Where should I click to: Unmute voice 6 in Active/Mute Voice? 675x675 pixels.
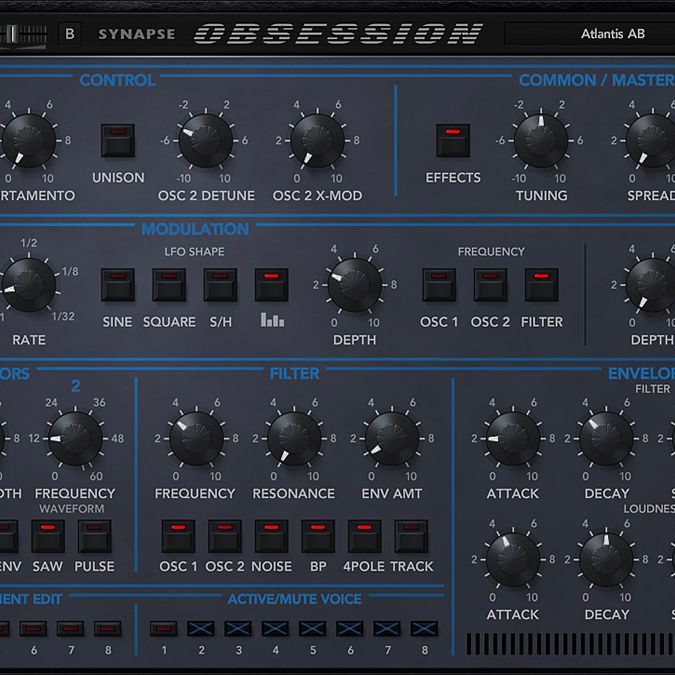click(350, 629)
